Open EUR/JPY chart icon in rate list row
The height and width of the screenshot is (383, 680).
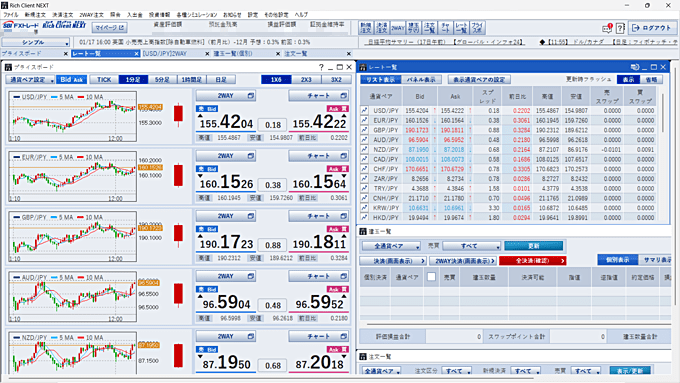(364, 120)
